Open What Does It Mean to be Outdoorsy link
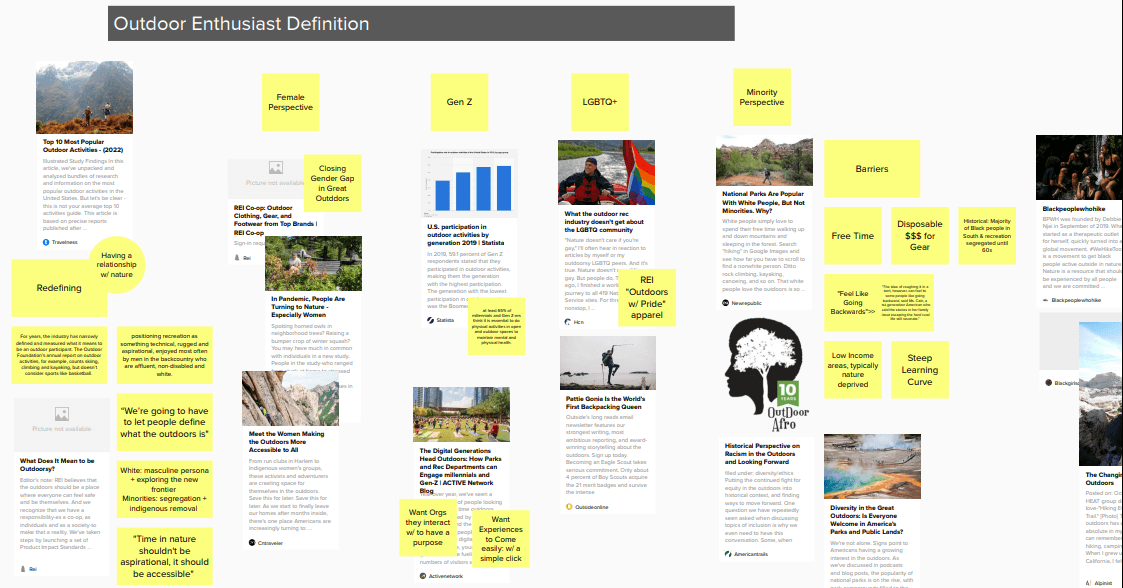1123x588 pixels. coord(57,465)
